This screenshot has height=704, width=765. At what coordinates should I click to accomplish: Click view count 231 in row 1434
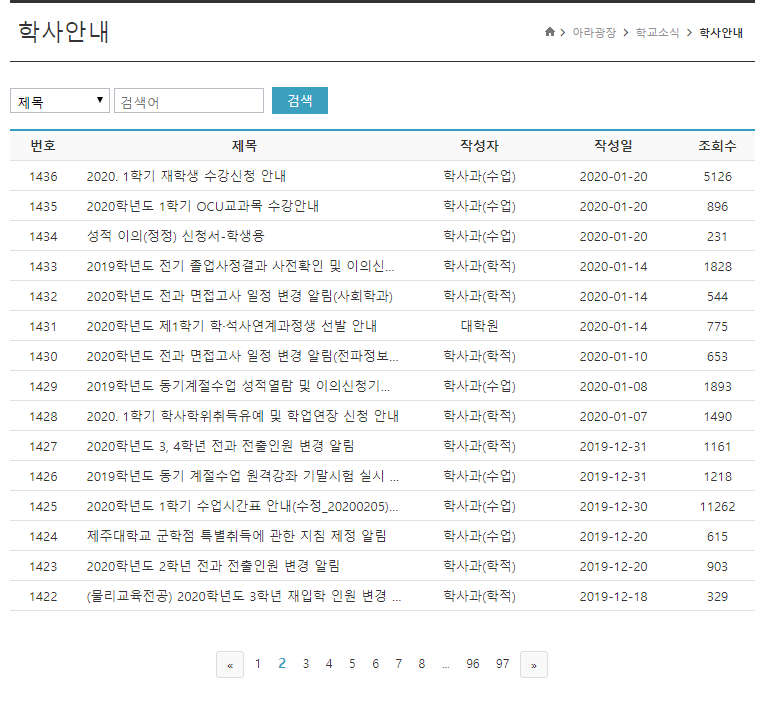click(x=717, y=237)
